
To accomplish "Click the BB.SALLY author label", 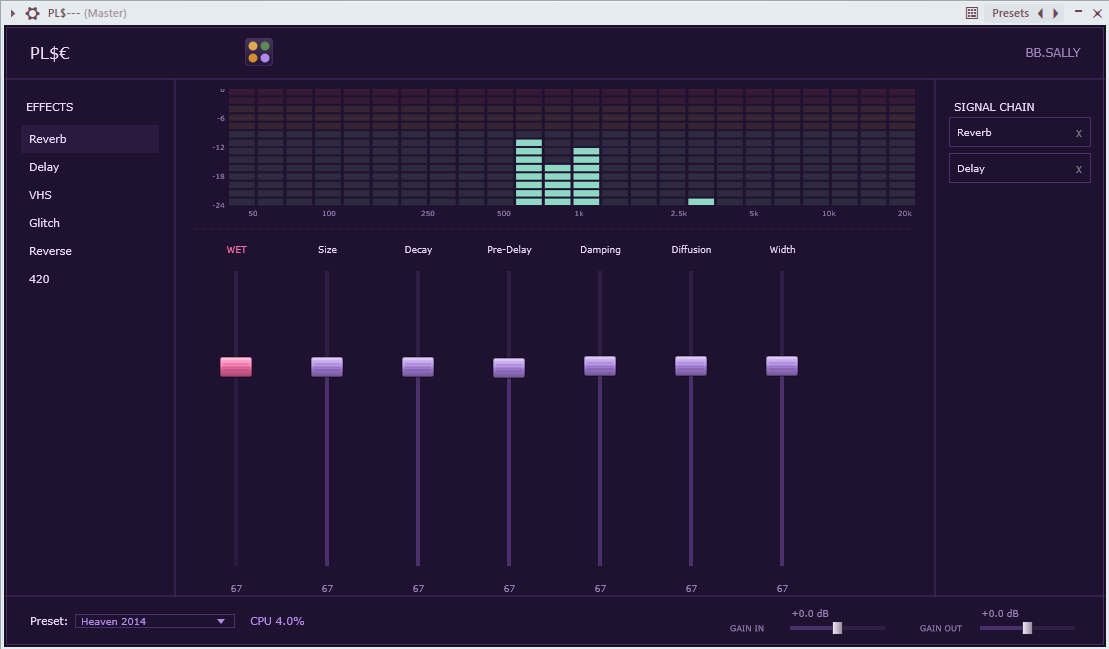I will 1052,53.
